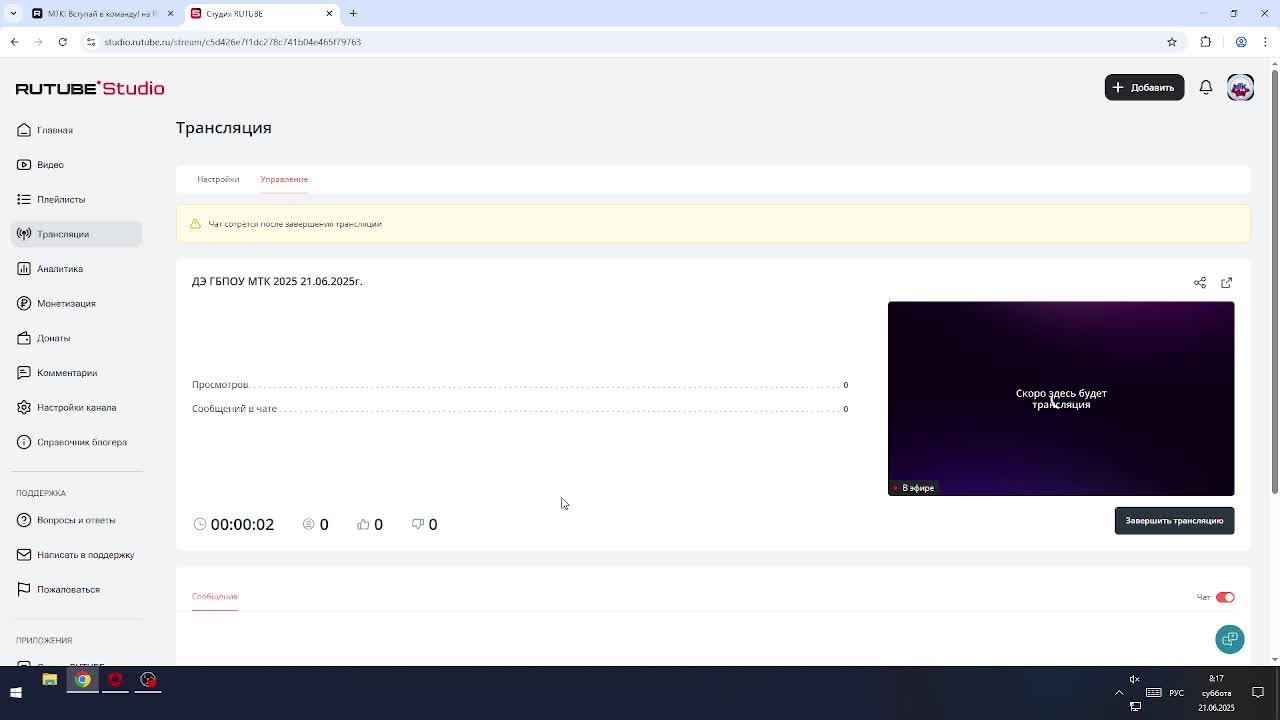
Task: Go to Плейлисты in the sidebar
Action: pos(61,199)
